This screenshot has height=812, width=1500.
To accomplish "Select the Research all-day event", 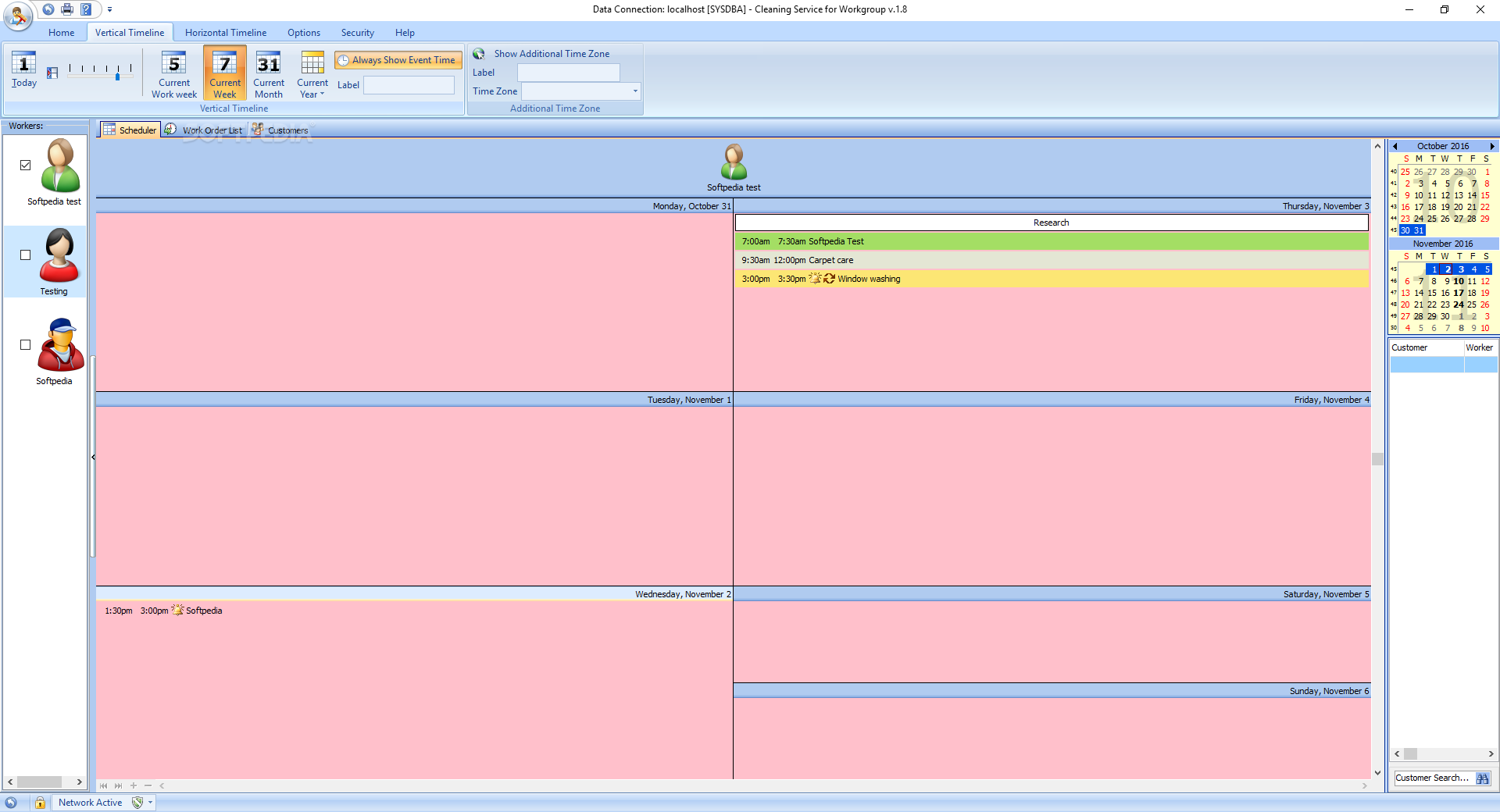I will point(1052,223).
